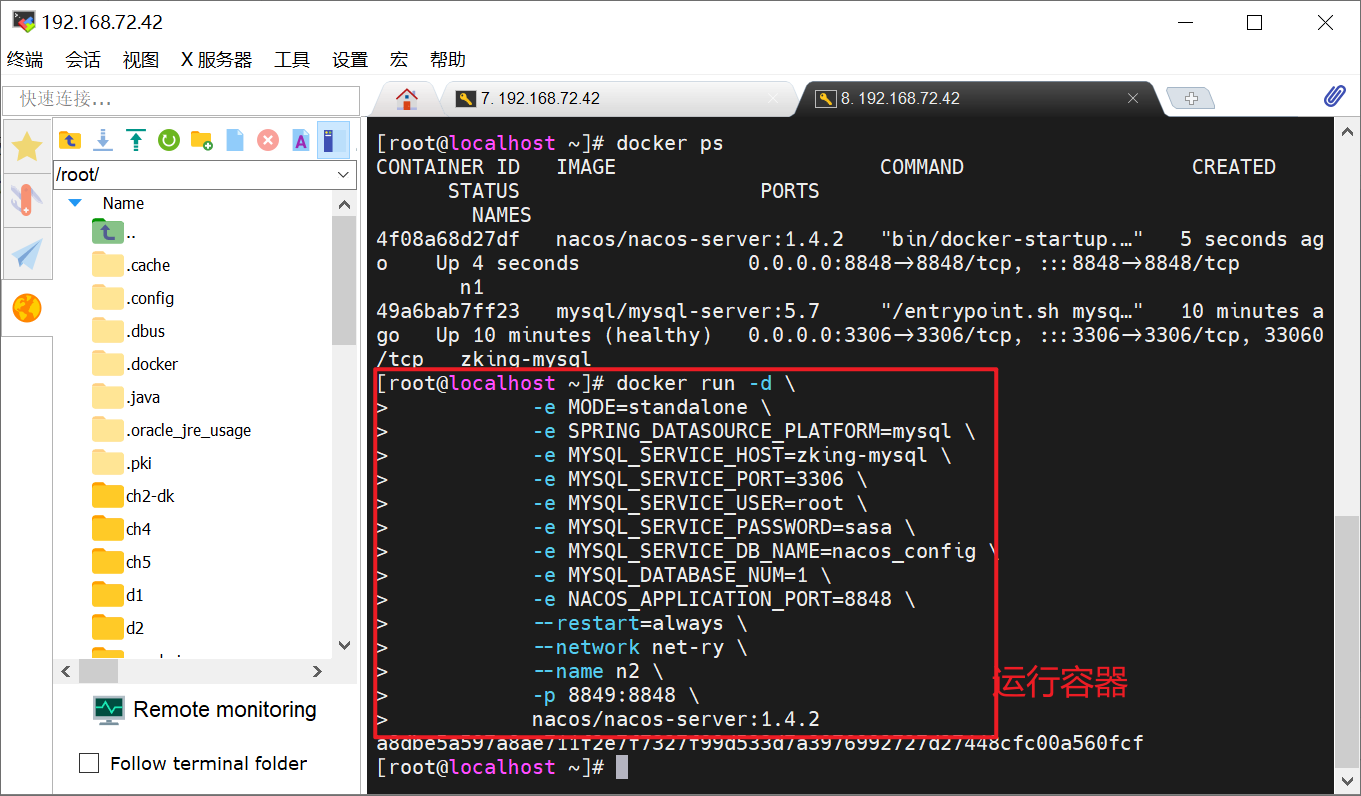Enable Follow terminal folder checkbox
This screenshot has width=1361, height=796.
point(89,763)
